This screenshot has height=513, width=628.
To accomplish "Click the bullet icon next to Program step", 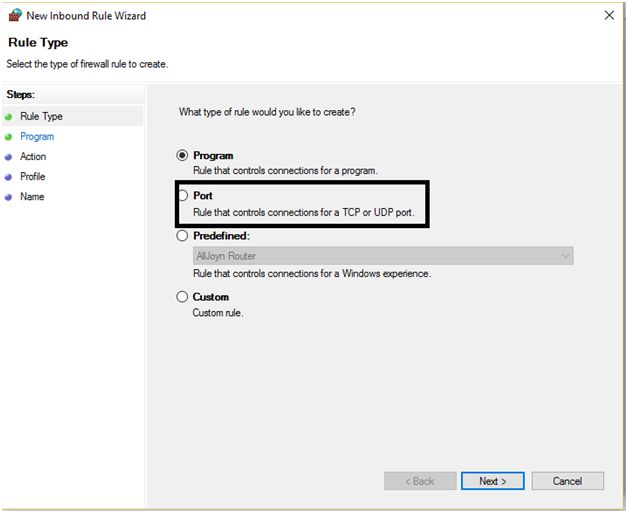I will coord(9,137).
